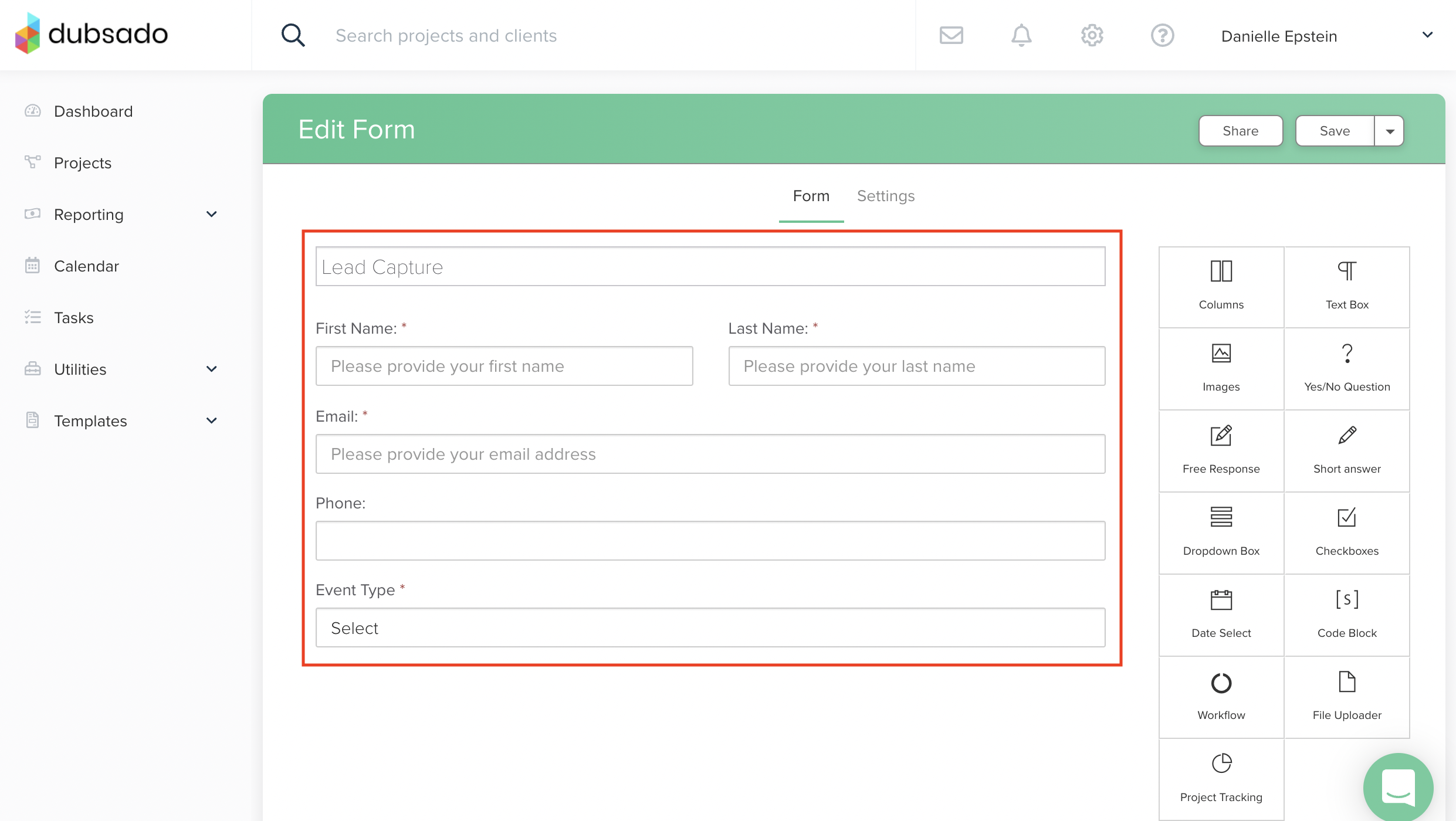The image size is (1456, 821).
Task: Insert a Yes/No Question element
Action: pos(1346,368)
